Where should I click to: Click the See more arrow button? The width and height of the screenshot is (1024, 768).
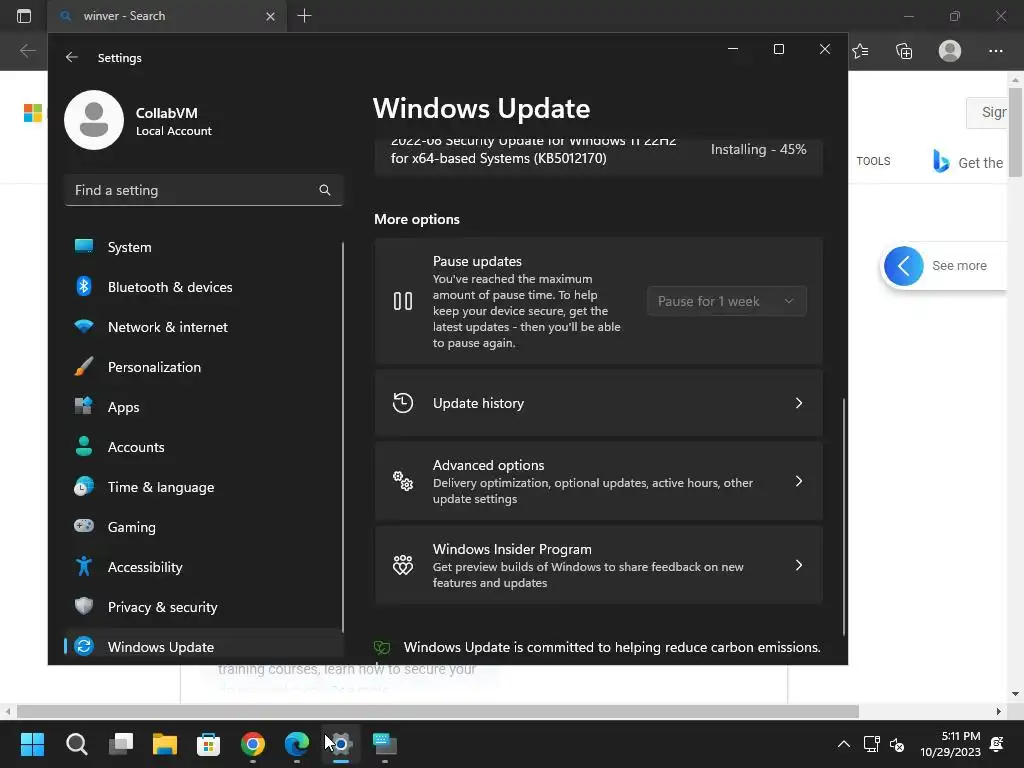coord(904,266)
